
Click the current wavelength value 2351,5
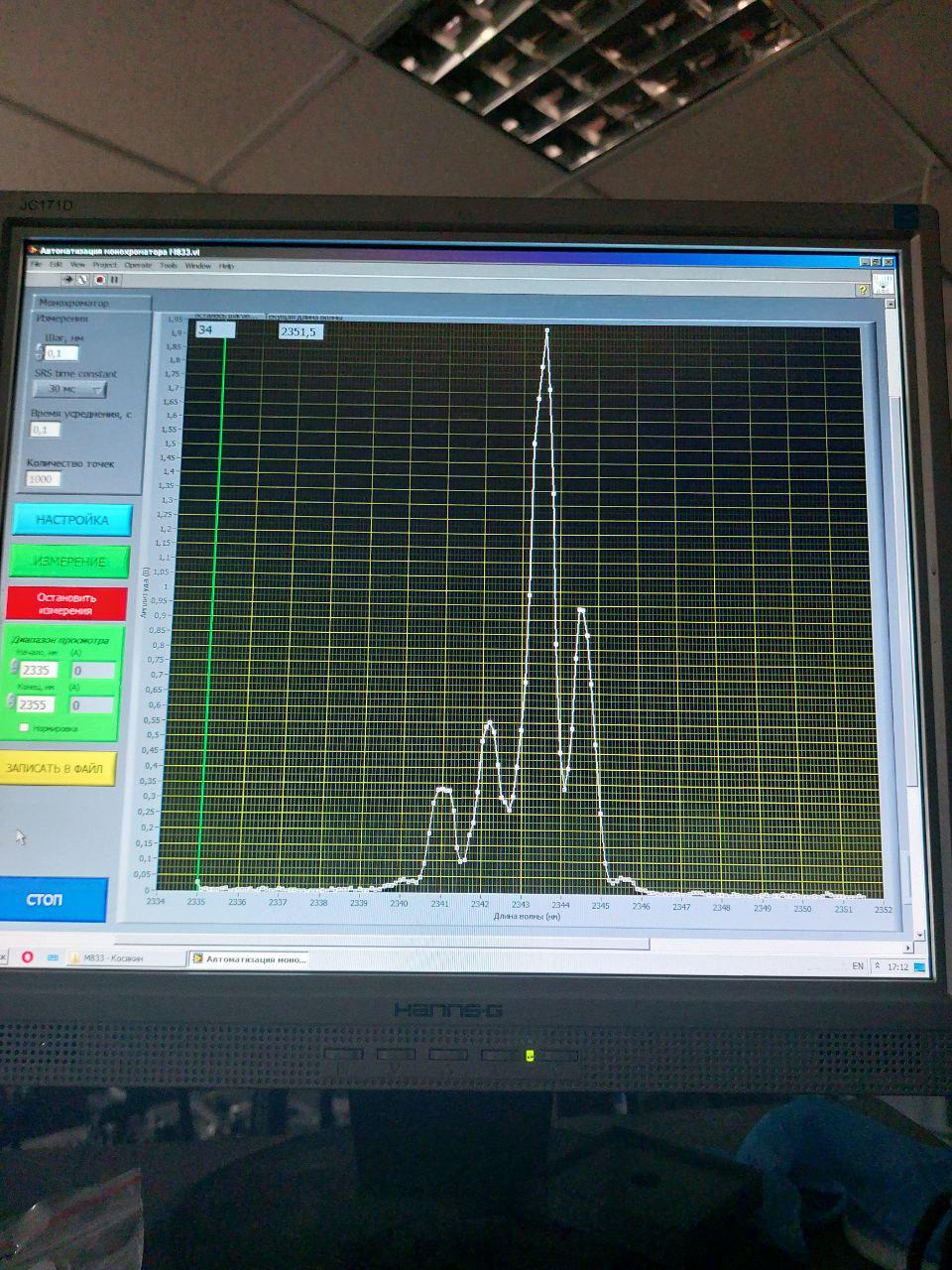coord(300,331)
